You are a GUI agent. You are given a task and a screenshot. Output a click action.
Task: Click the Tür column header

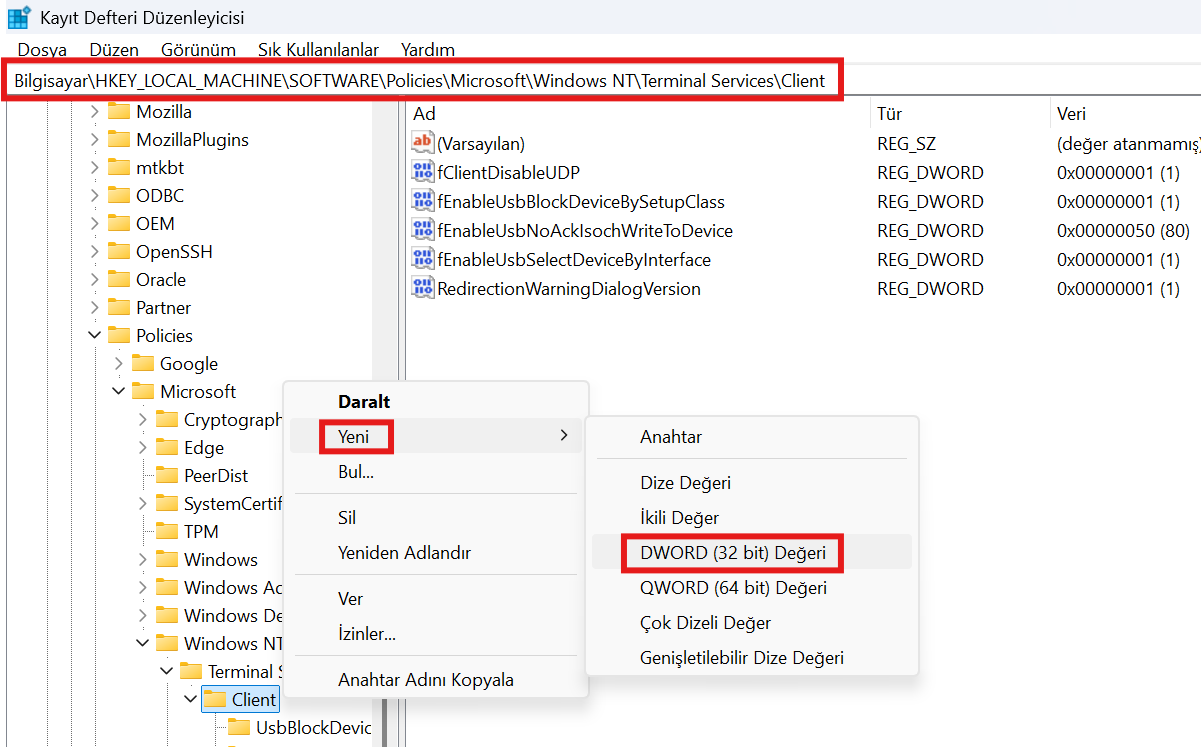pos(889,114)
